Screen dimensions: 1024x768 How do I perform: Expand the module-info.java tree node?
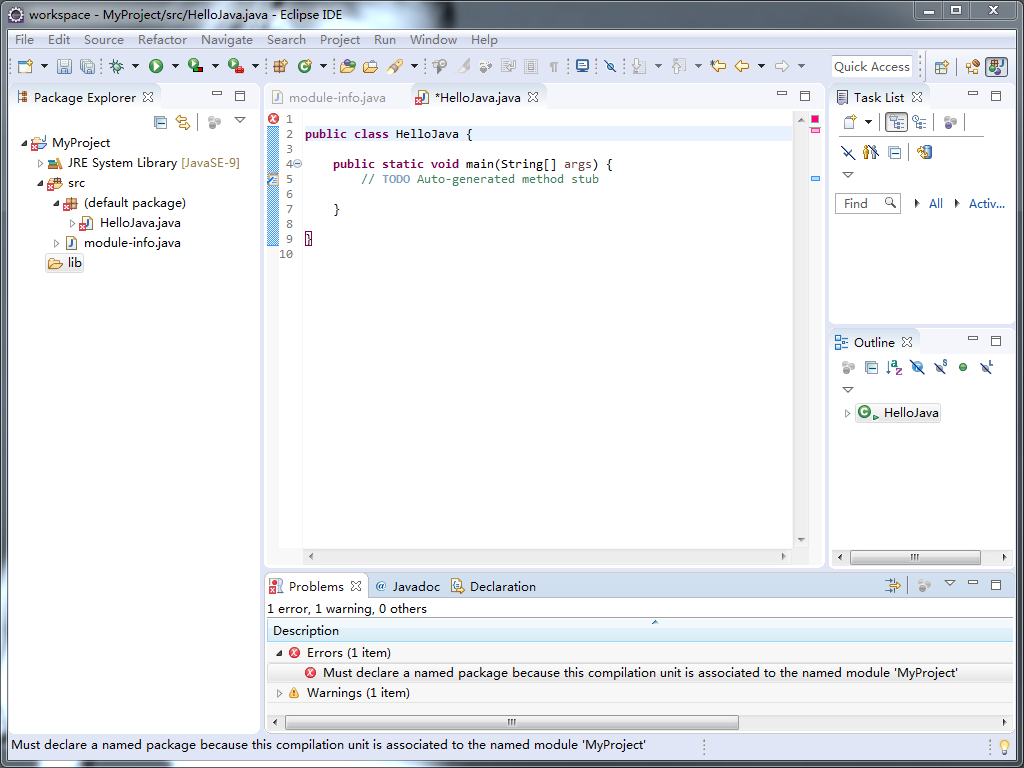[56, 244]
